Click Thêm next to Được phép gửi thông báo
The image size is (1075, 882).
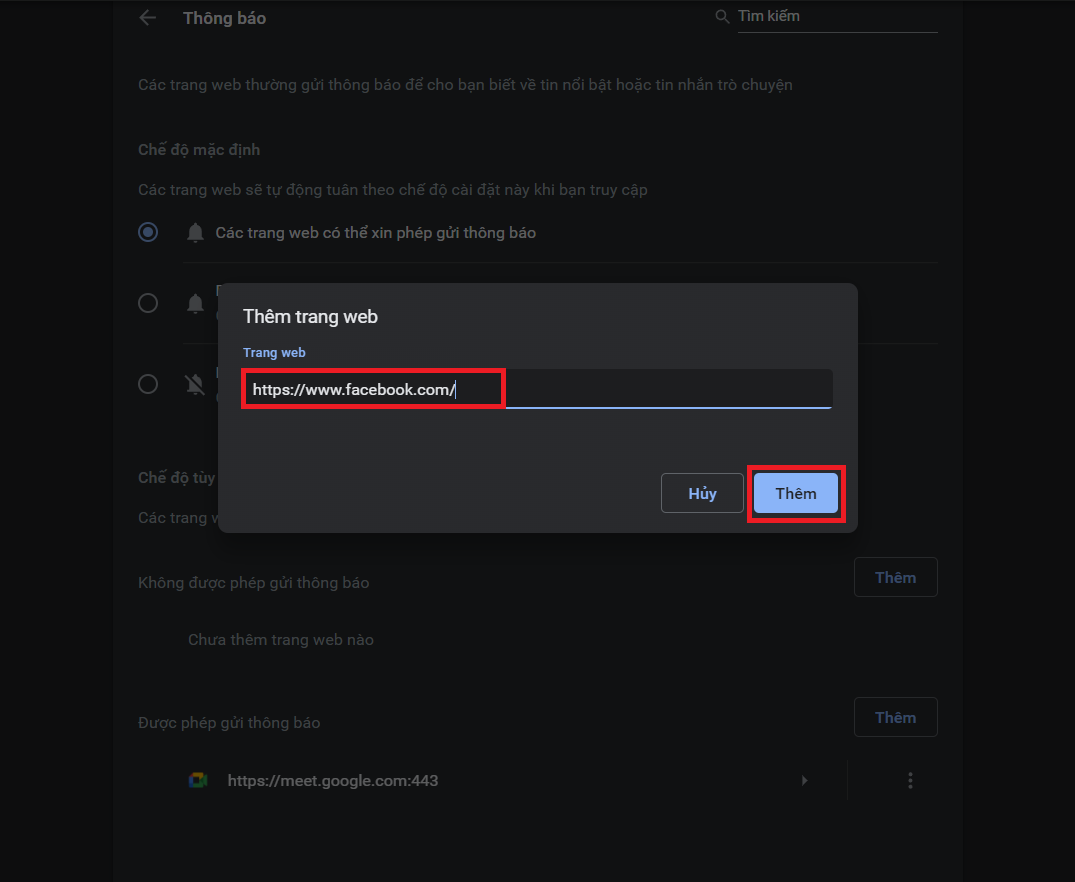pos(895,717)
